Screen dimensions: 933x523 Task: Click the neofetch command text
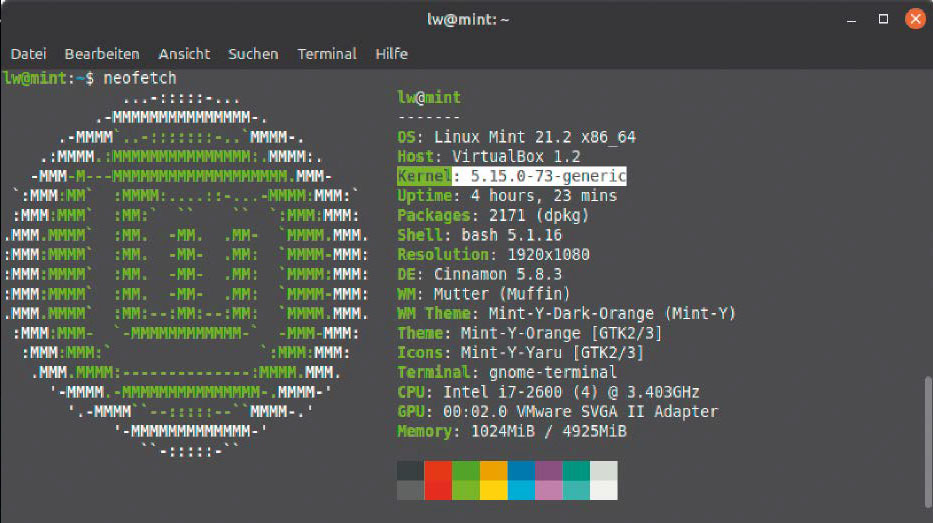coord(140,79)
